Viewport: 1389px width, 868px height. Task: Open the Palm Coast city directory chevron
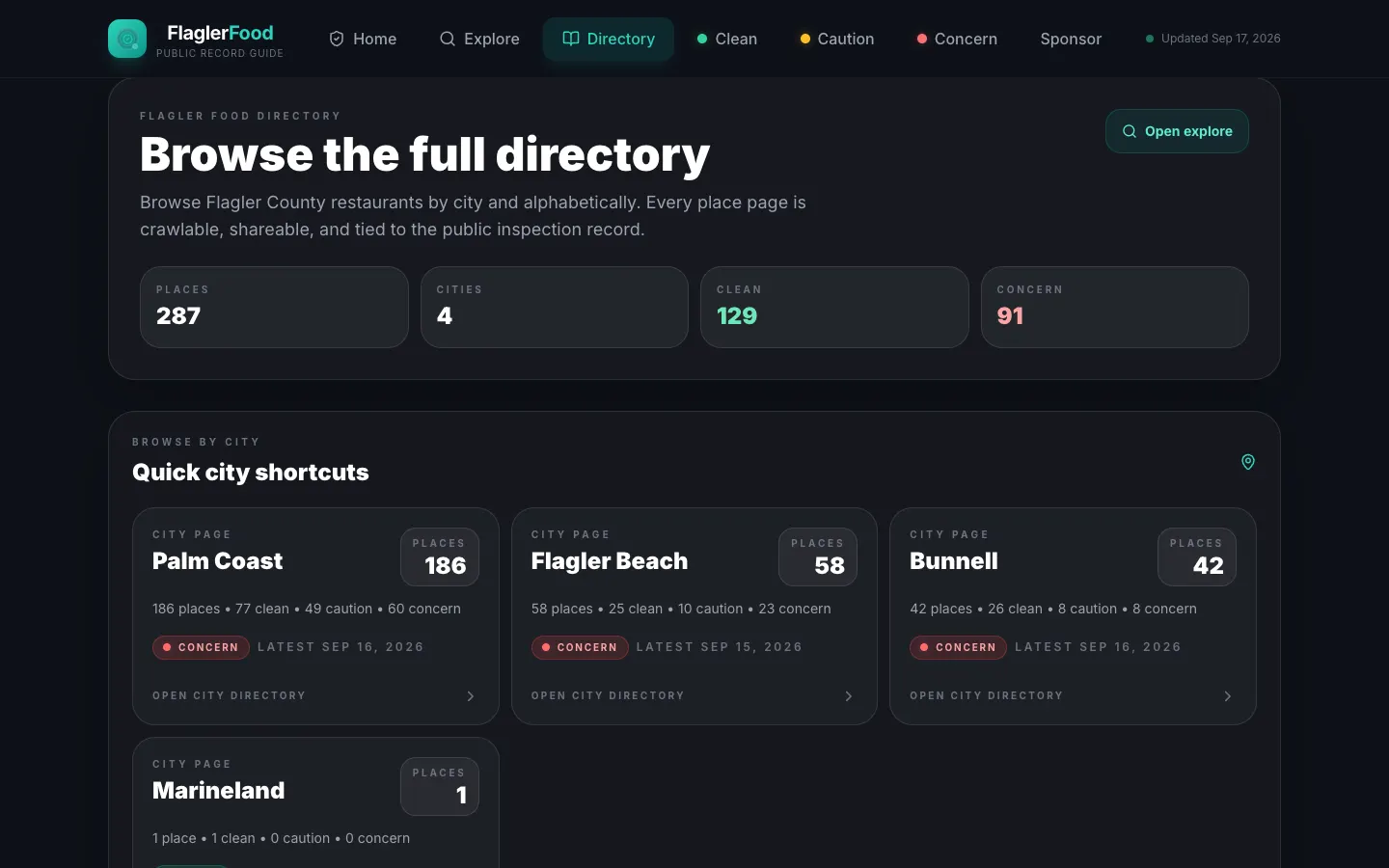471,696
